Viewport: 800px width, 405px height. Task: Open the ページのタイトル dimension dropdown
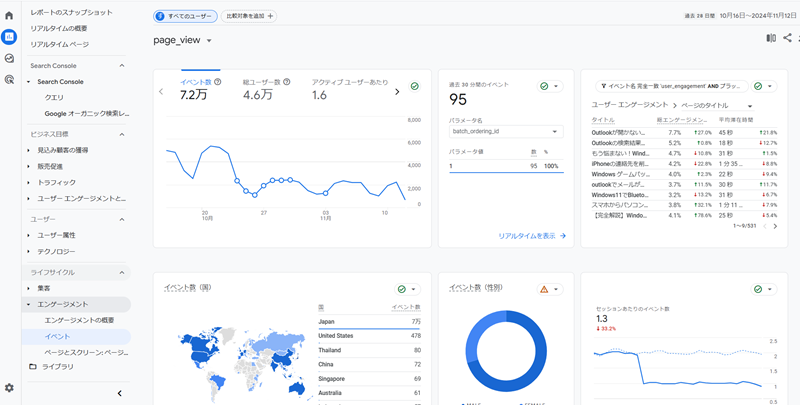[749, 105]
